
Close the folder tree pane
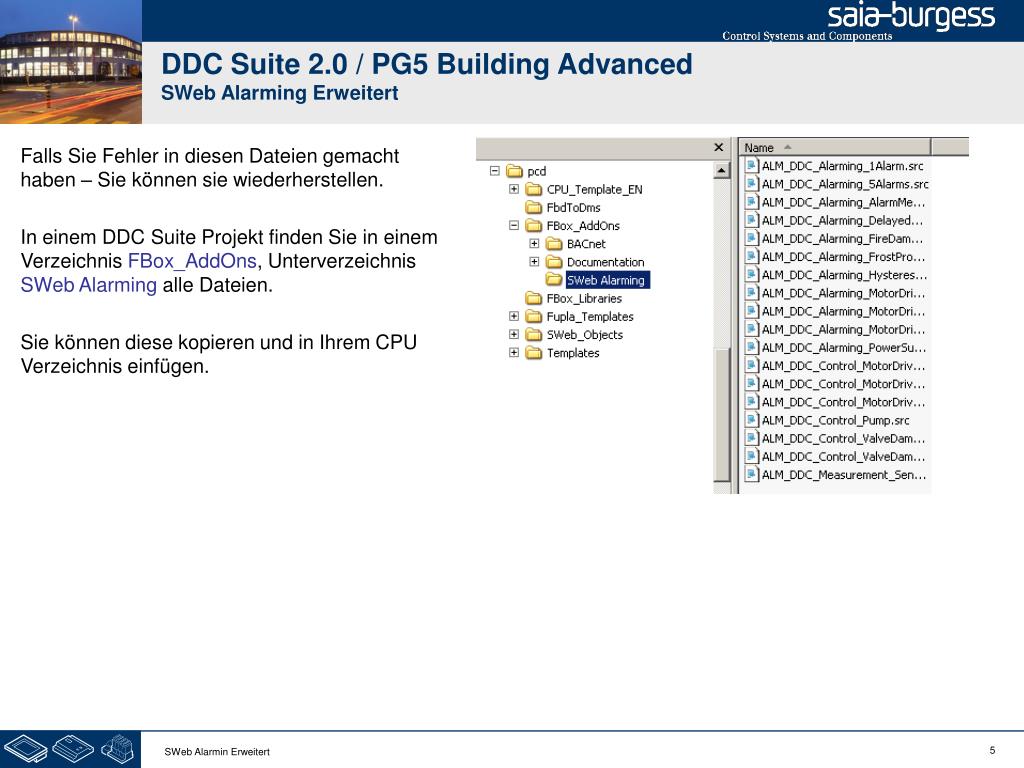[x=718, y=148]
